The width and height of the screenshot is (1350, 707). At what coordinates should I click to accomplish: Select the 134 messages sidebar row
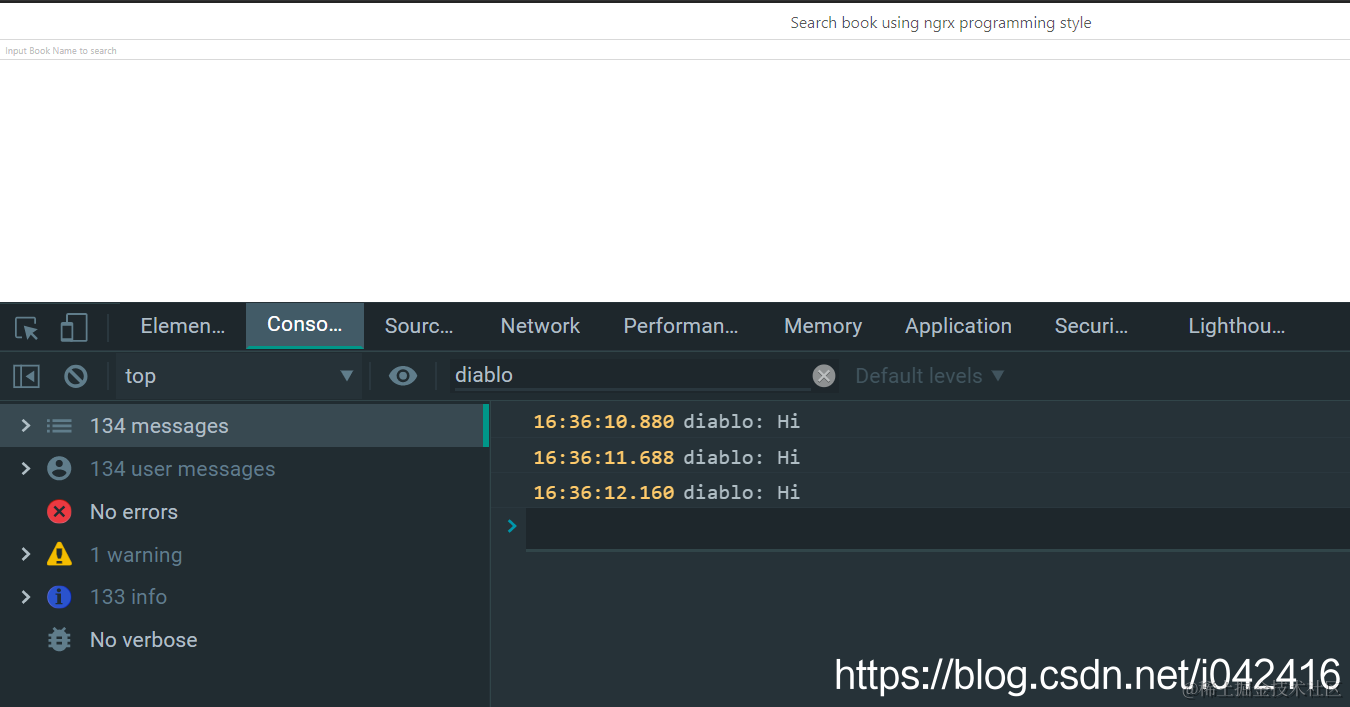(244, 426)
